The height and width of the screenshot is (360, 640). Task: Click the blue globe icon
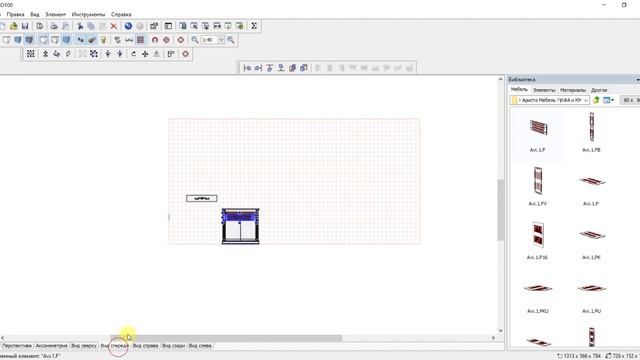click(128, 26)
